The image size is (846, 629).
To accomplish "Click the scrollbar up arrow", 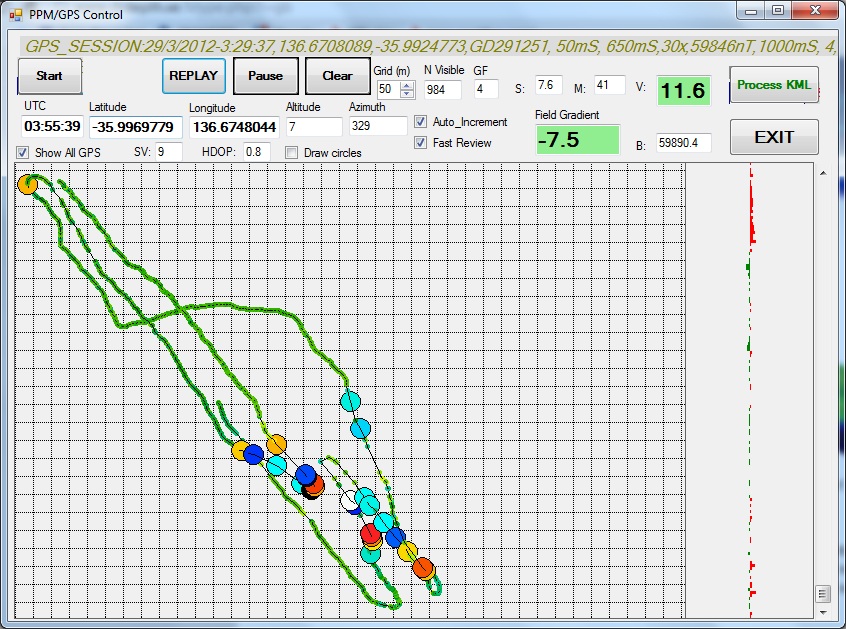I will (823, 173).
